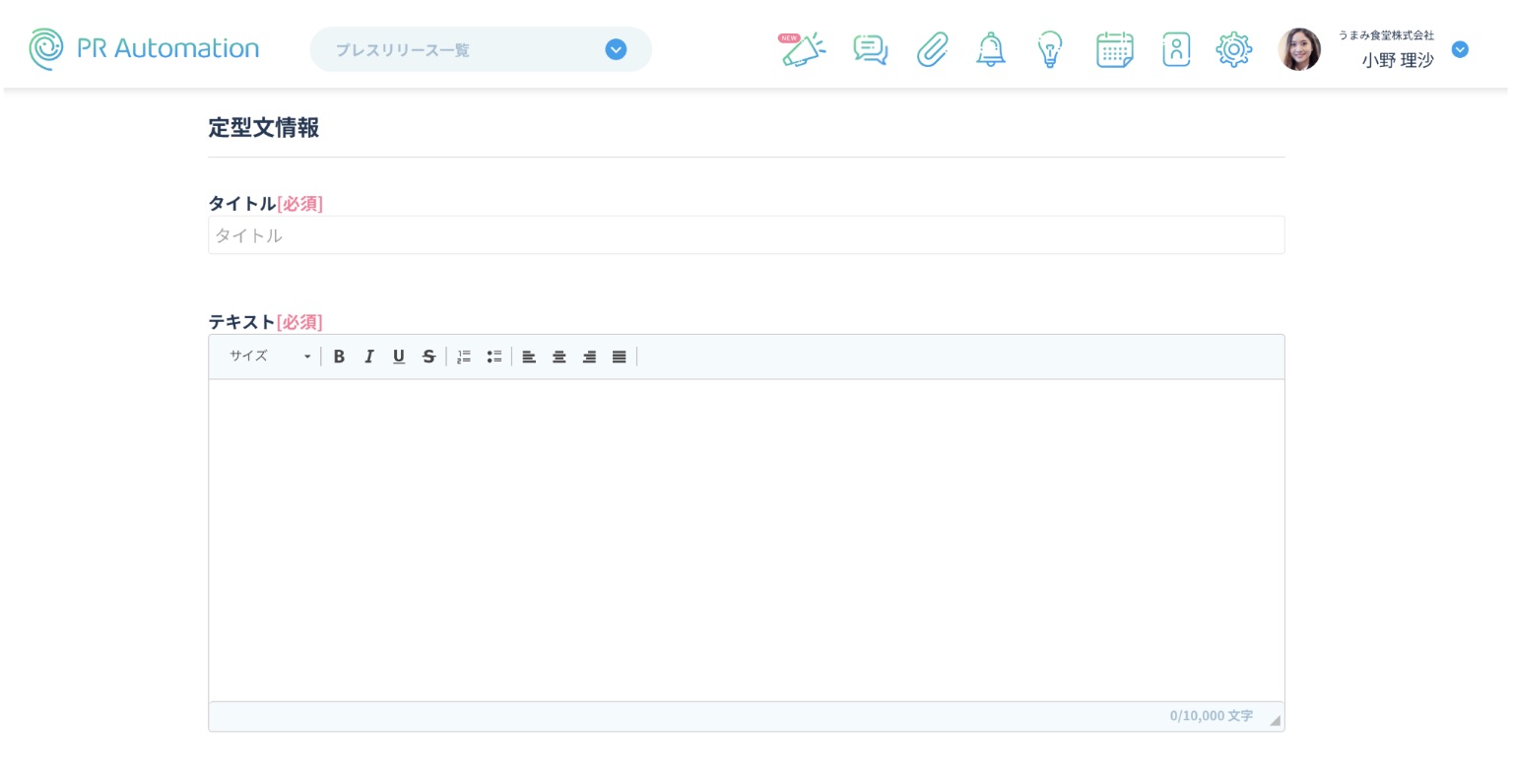Screen dimensions: 1513x784
Task: Open the megaphone announcements icon marked NEW
Action: 803,49
